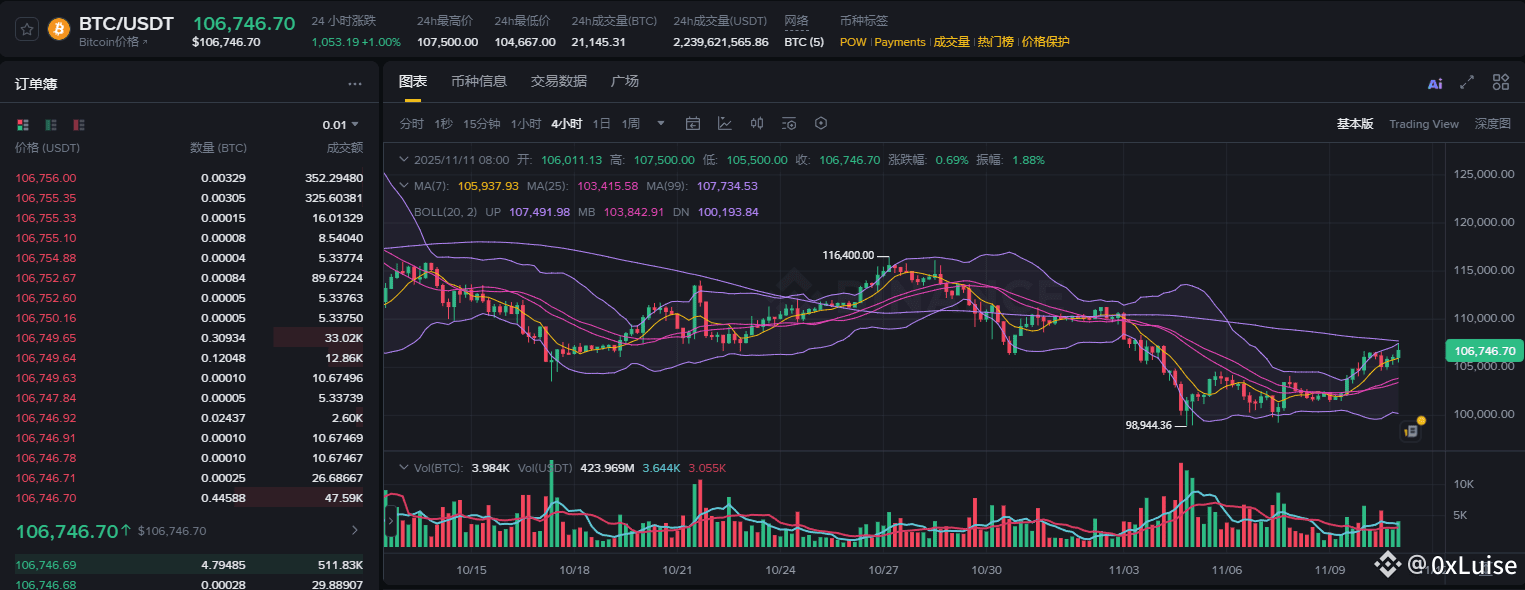Open the go-to-date calendar icon
This screenshot has width=1525, height=590.
pyautogui.click(x=693, y=123)
